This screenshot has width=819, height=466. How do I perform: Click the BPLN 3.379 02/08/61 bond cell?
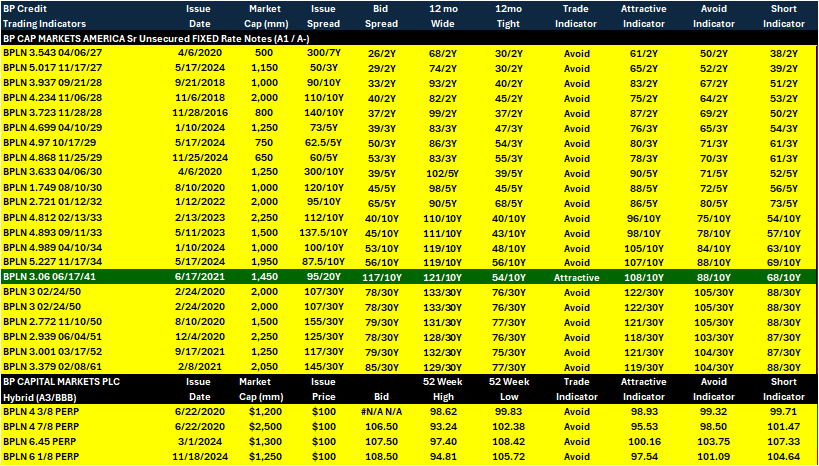click(x=40, y=367)
